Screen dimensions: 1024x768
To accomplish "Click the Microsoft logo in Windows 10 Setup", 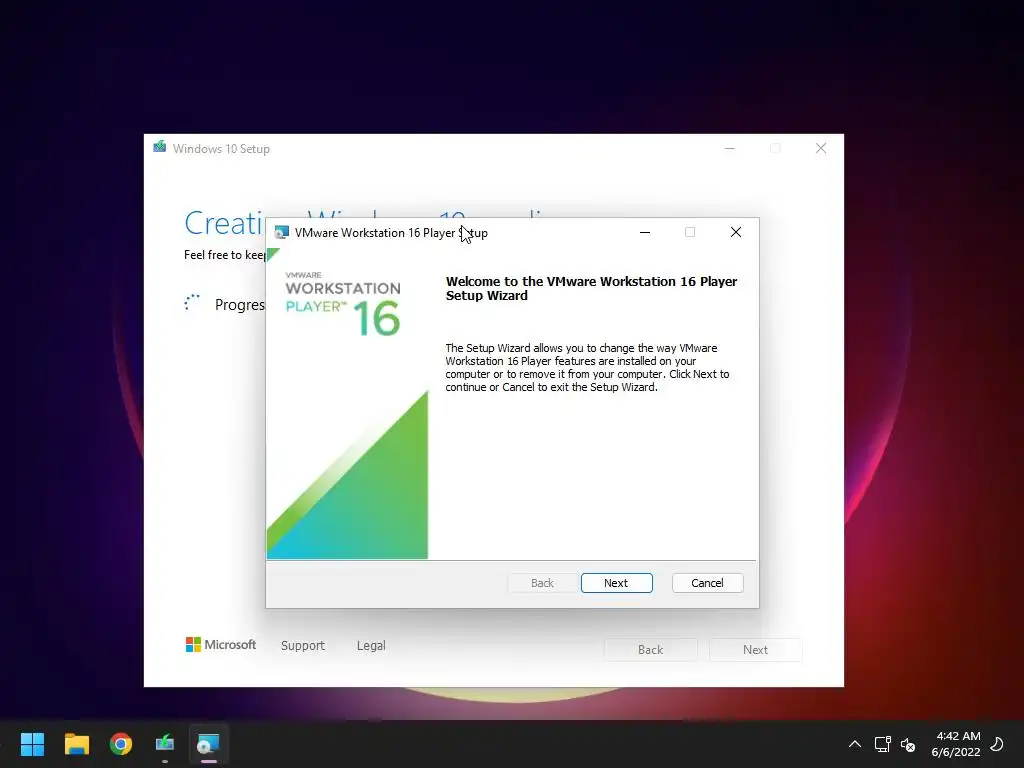I will point(221,645).
